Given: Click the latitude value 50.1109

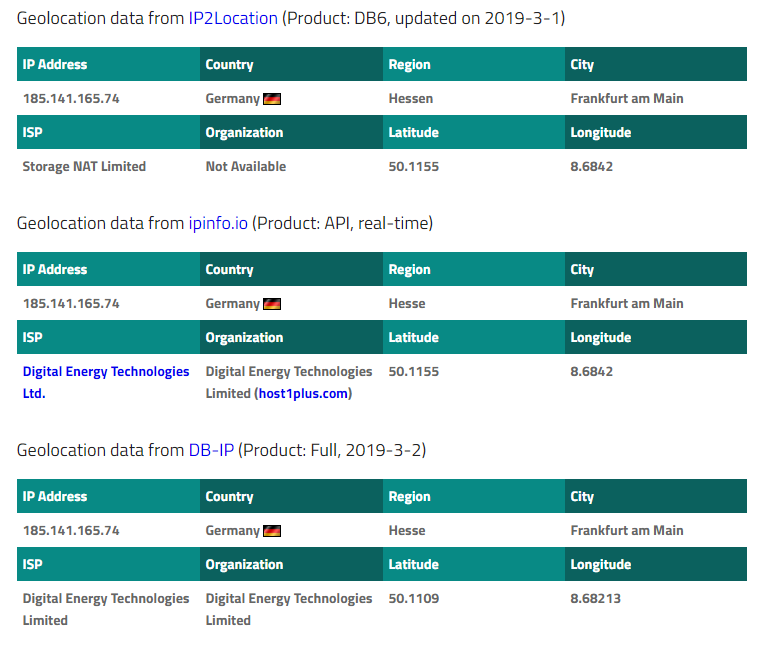Looking at the screenshot, I should (x=414, y=599).
